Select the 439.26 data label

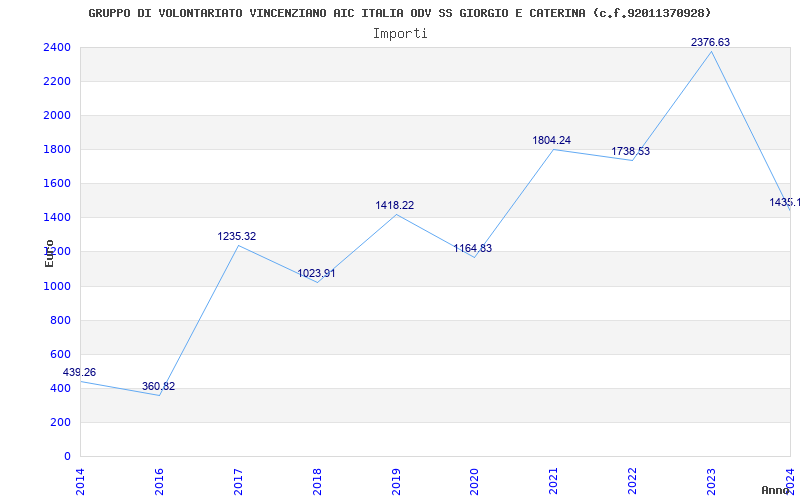click(80, 372)
